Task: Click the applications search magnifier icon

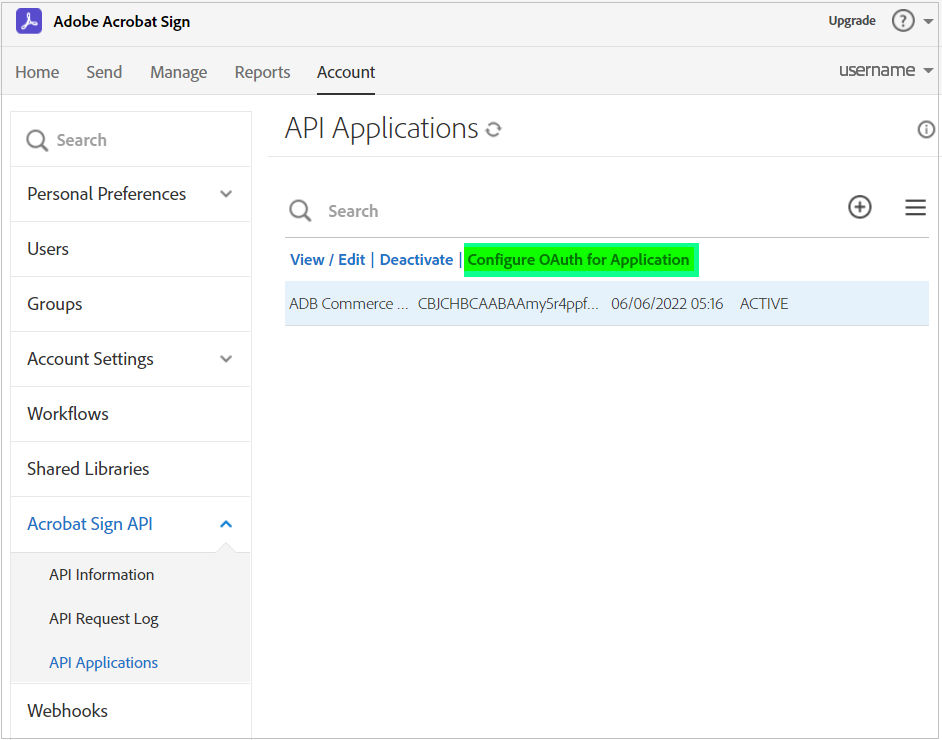Action: click(x=300, y=211)
